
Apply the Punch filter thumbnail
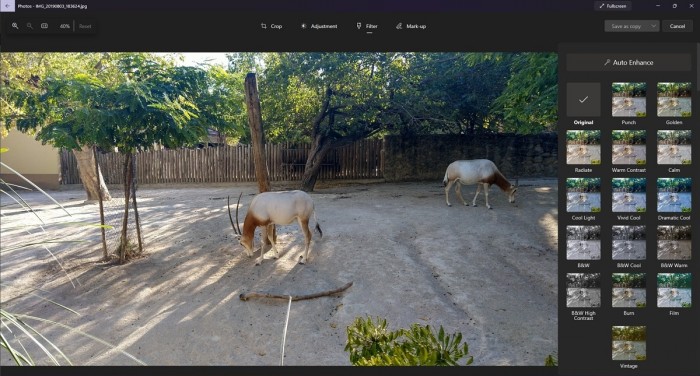pos(629,100)
